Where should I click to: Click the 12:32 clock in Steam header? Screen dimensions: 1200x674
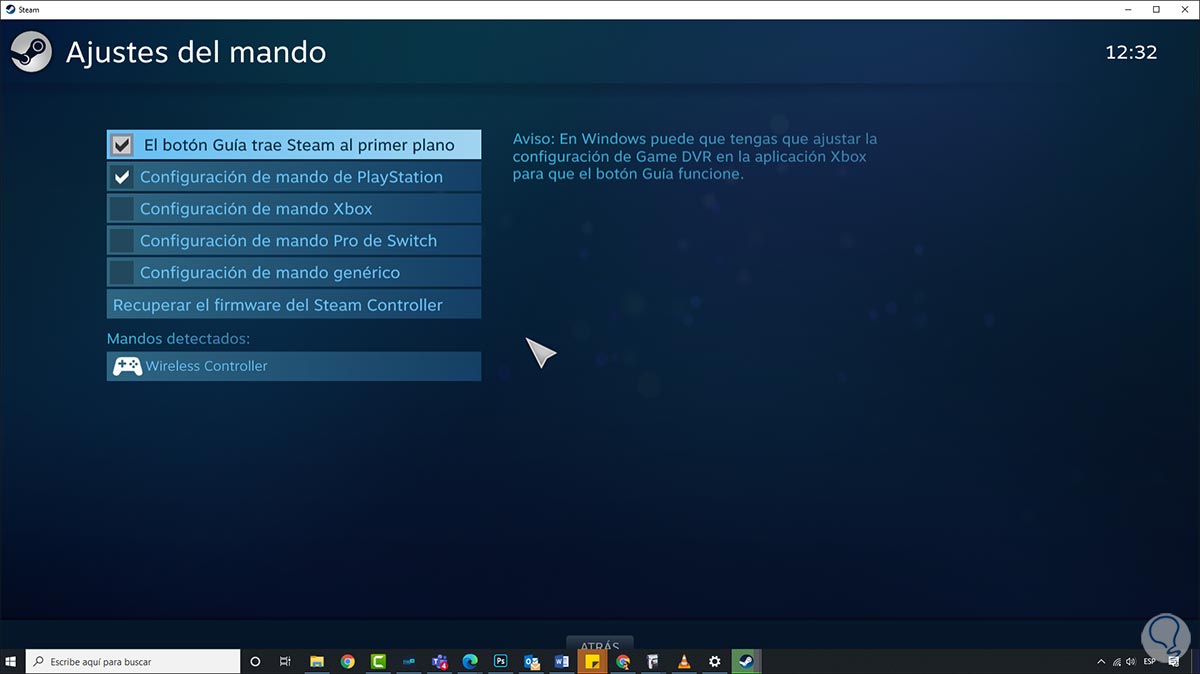(x=1131, y=52)
